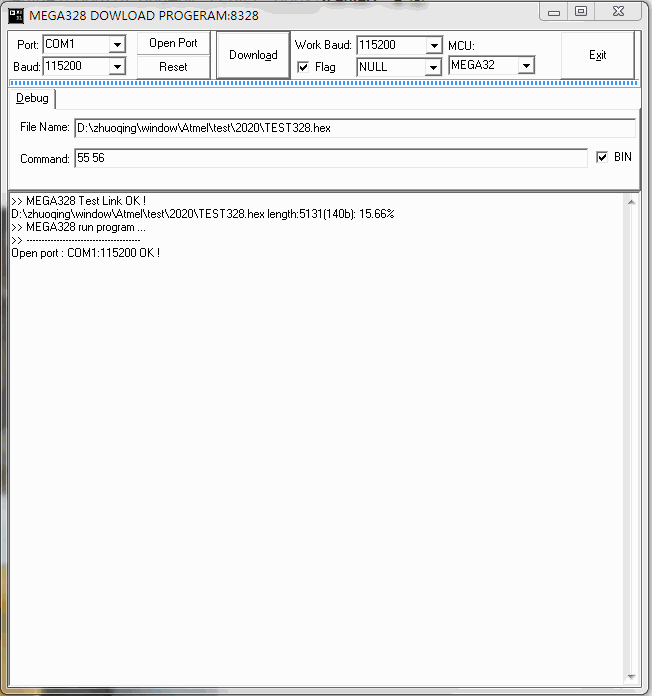Minimize the MEGA328 download window
The image size is (652, 696).
554,12
